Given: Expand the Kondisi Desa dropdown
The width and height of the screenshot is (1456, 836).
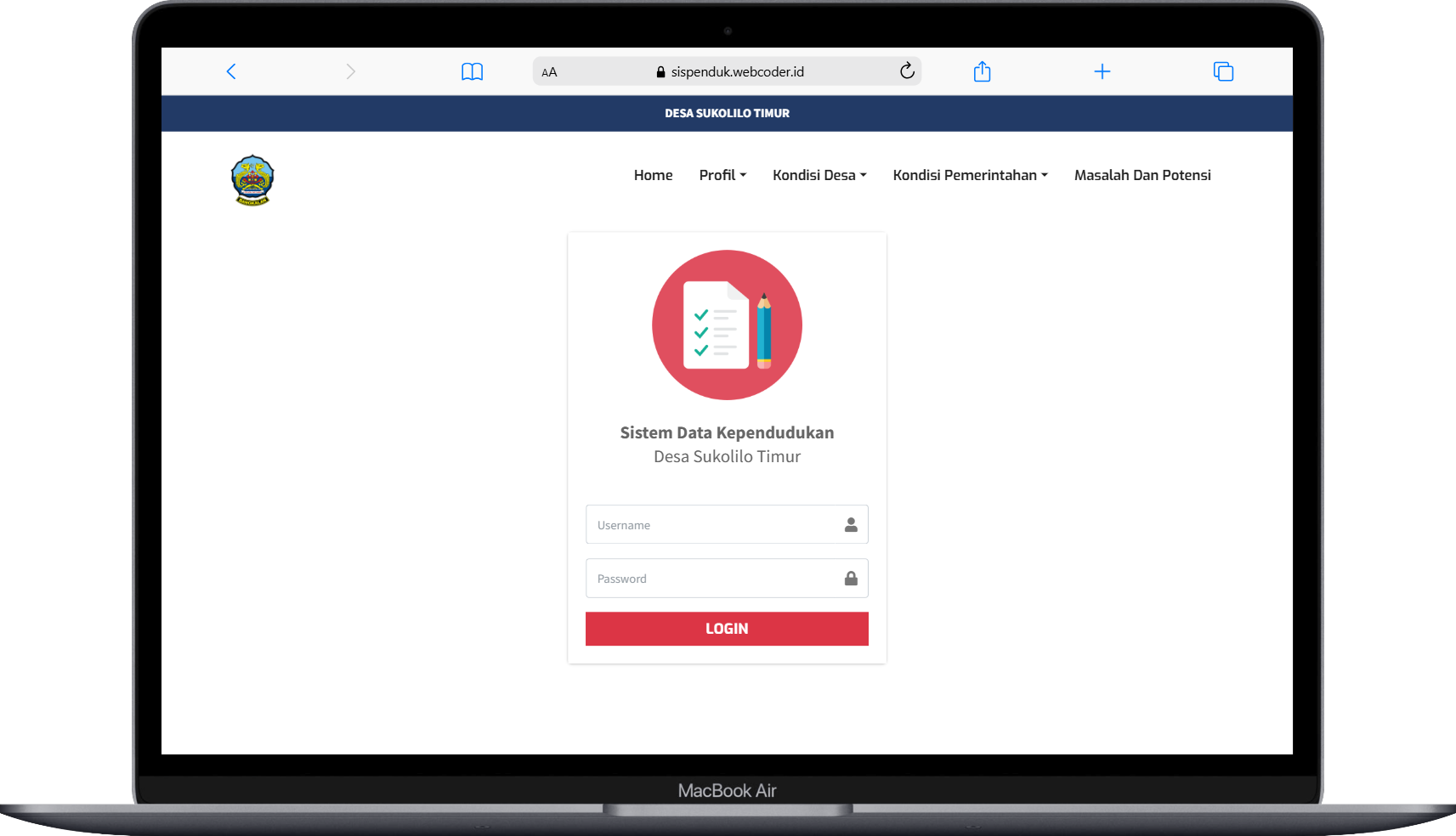Looking at the screenshot, I should click(819, 175).
